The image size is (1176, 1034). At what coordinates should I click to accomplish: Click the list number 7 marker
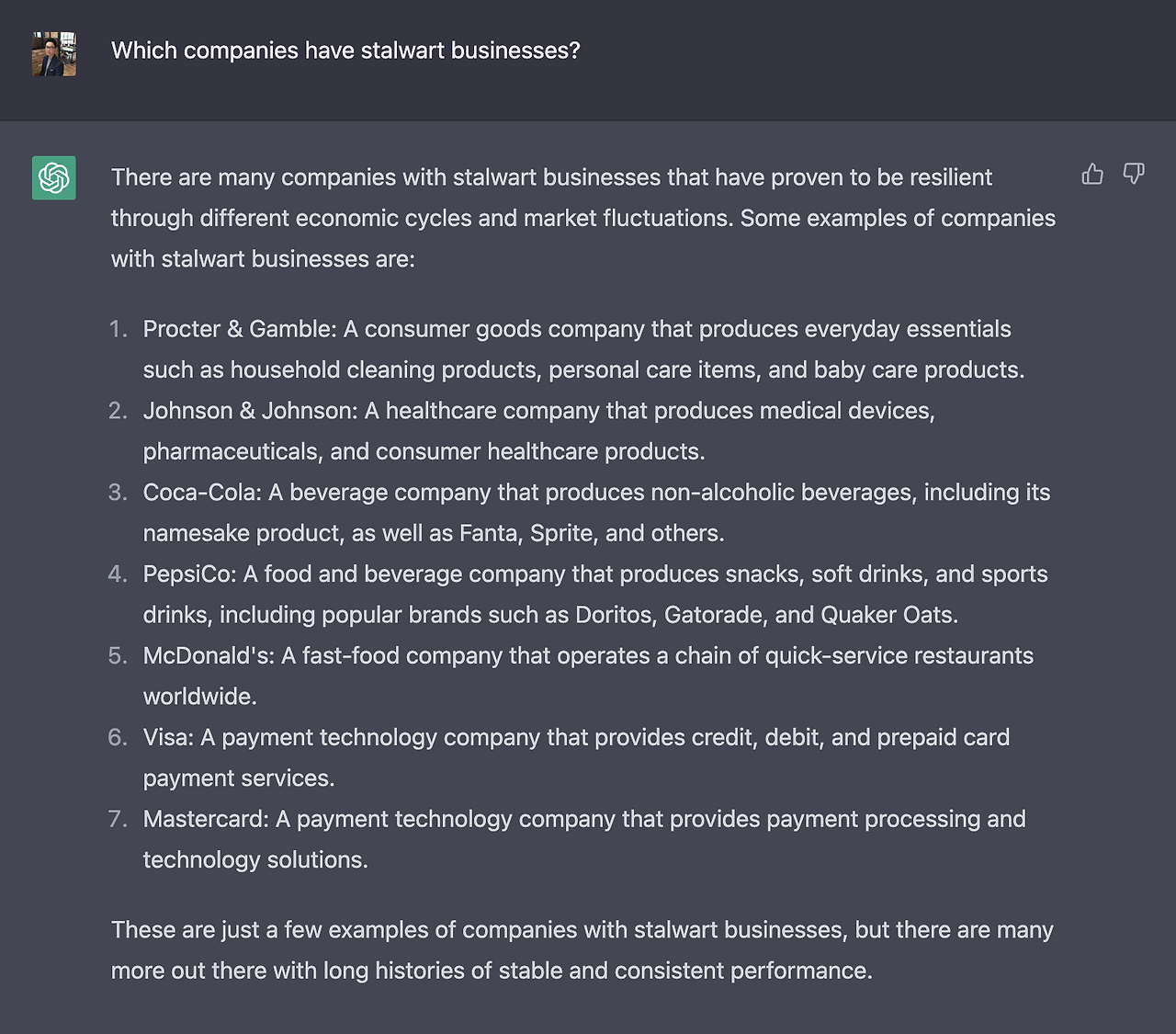pyautogui.click(x=118, y=819)
